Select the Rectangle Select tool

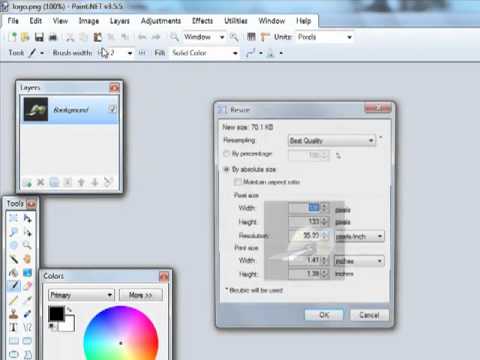click(x=13, y=218)
